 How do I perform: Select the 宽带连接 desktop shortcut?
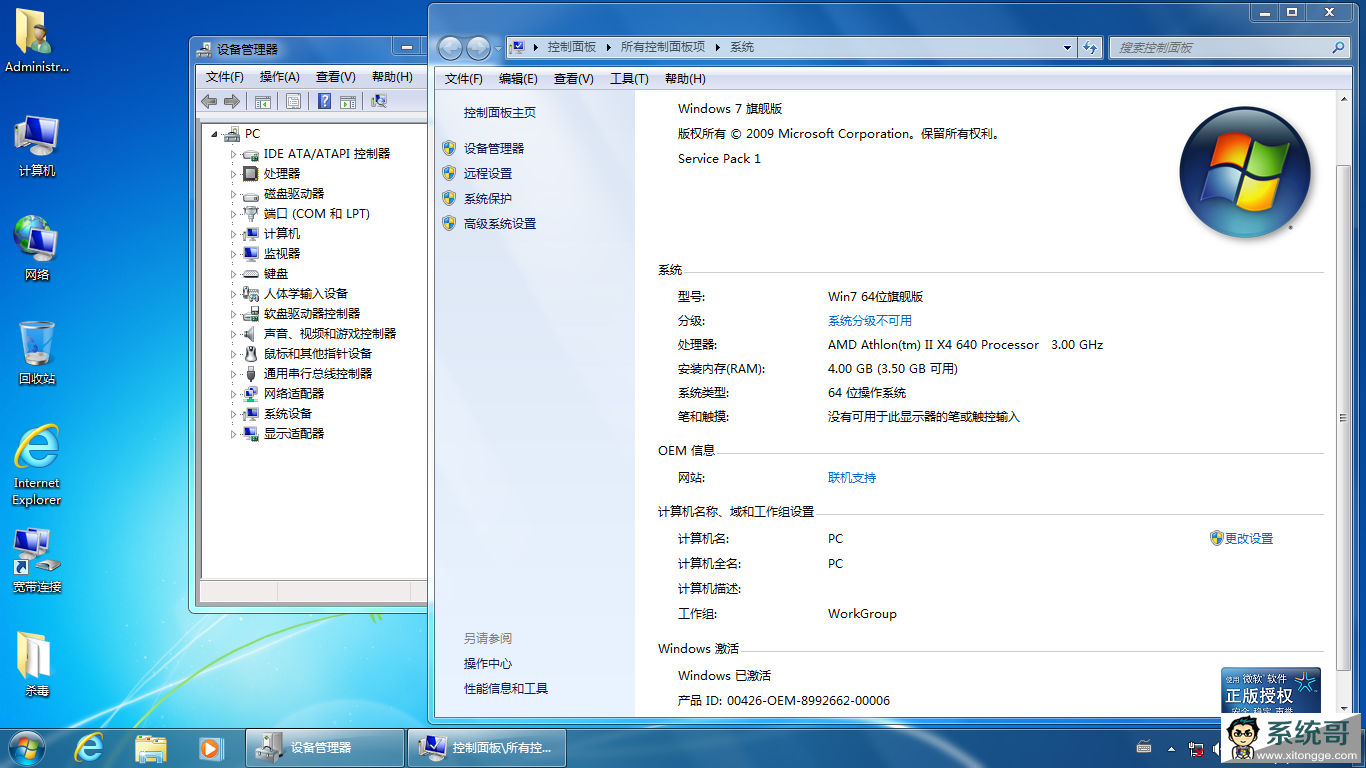click(x=37, y=560)
